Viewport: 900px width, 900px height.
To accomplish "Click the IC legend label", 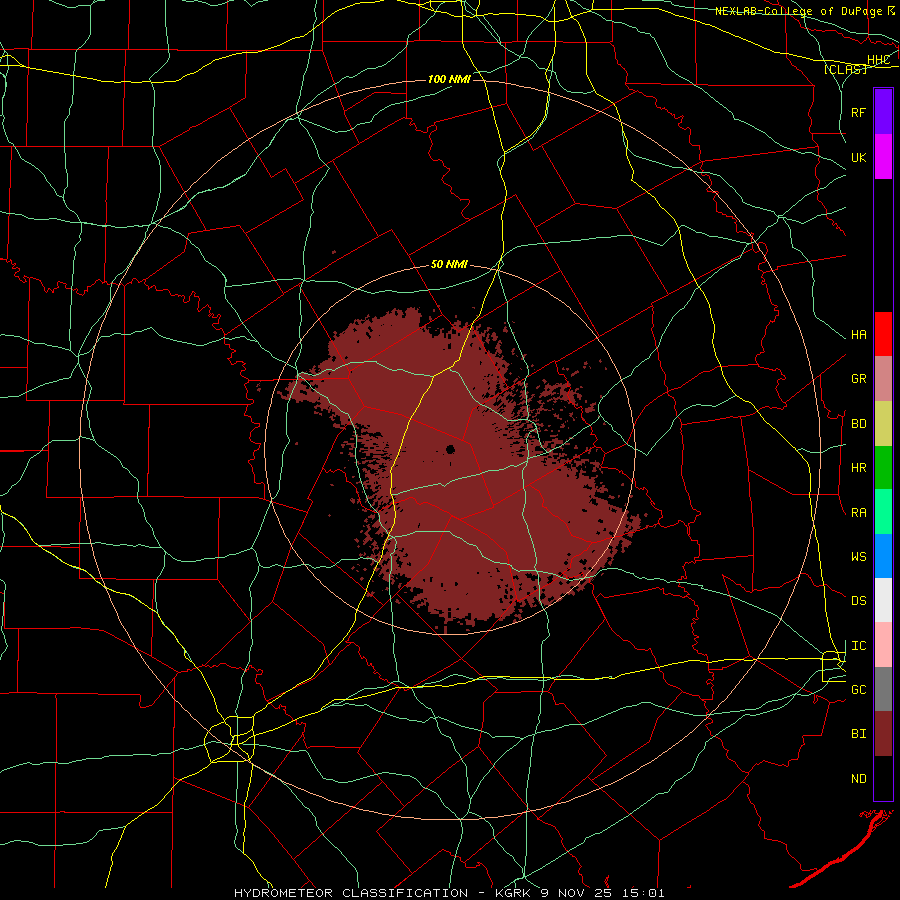I will point(859,646).
